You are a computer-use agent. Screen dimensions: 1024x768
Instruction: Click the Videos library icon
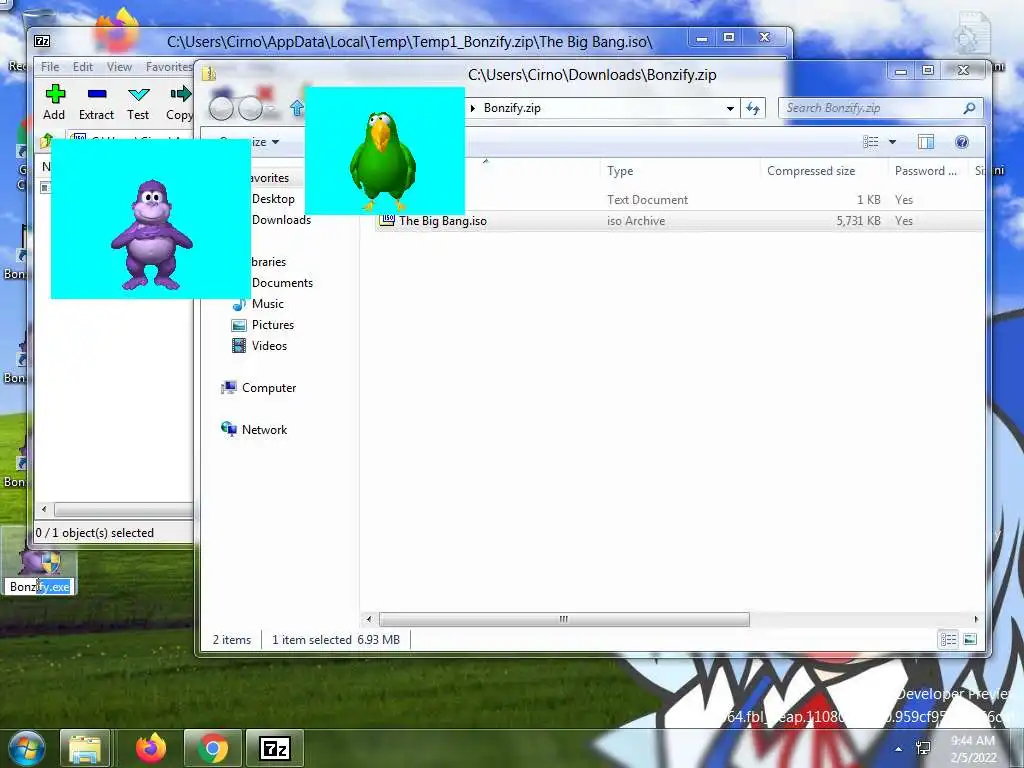coord(239,345)
